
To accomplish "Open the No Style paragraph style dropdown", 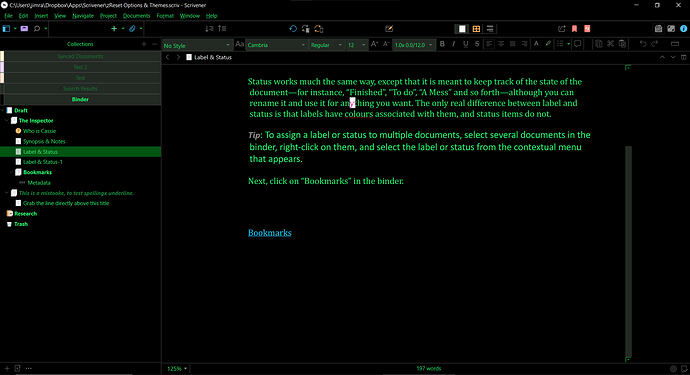I will coord(196,45).
